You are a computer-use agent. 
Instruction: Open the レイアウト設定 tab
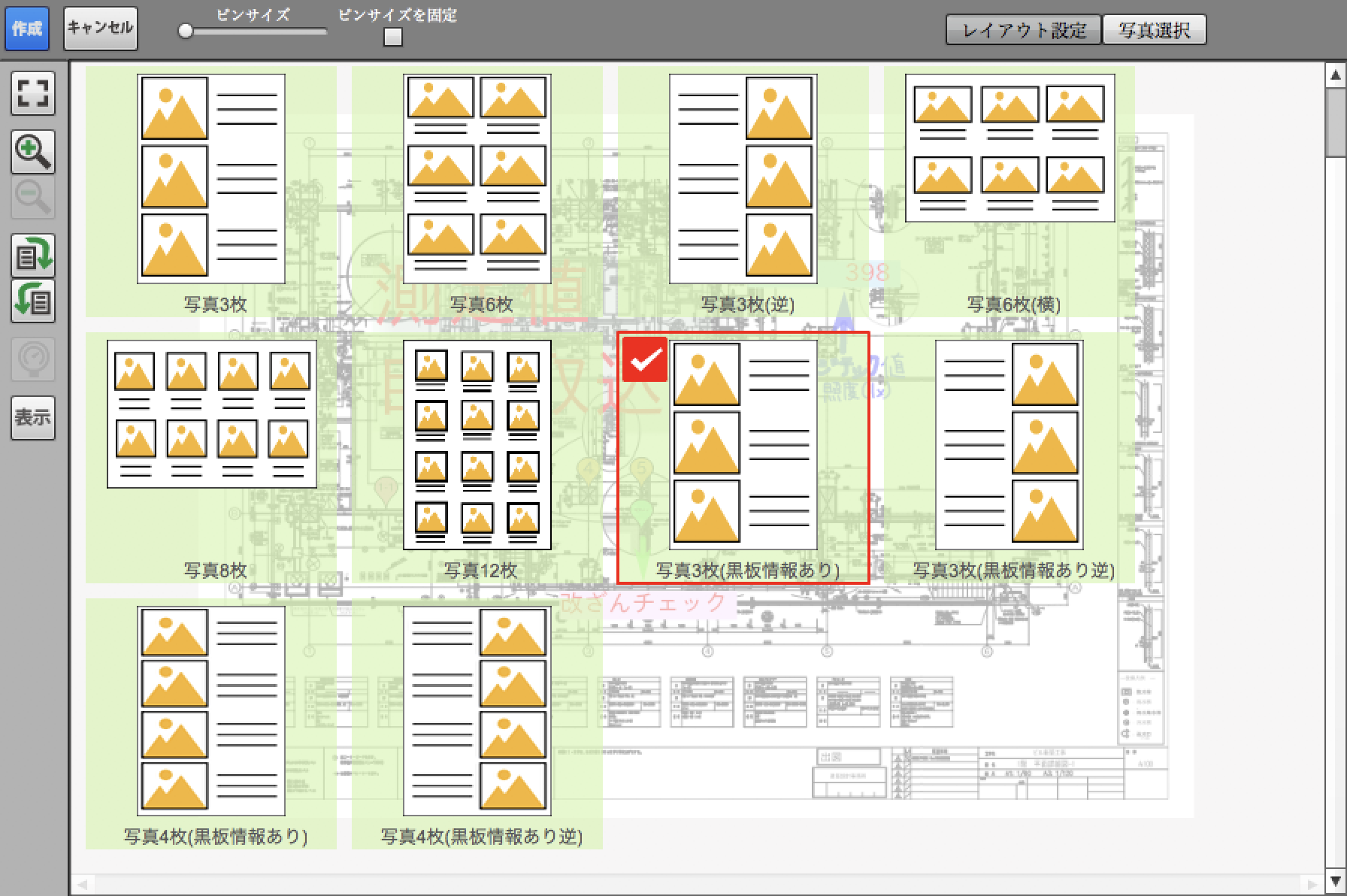coord(1023,30)
